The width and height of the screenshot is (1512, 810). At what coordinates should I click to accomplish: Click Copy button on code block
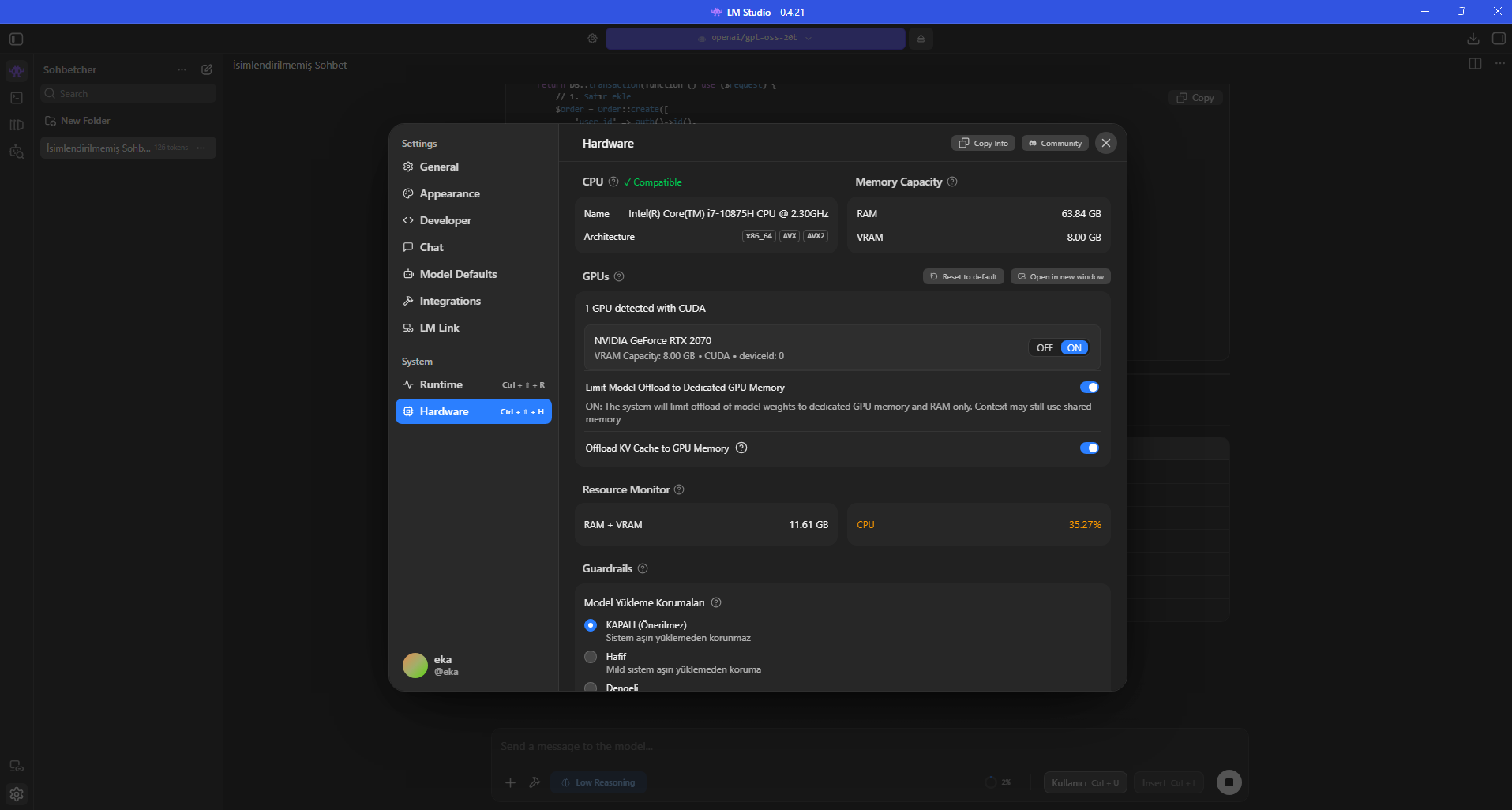(1195, 98)
